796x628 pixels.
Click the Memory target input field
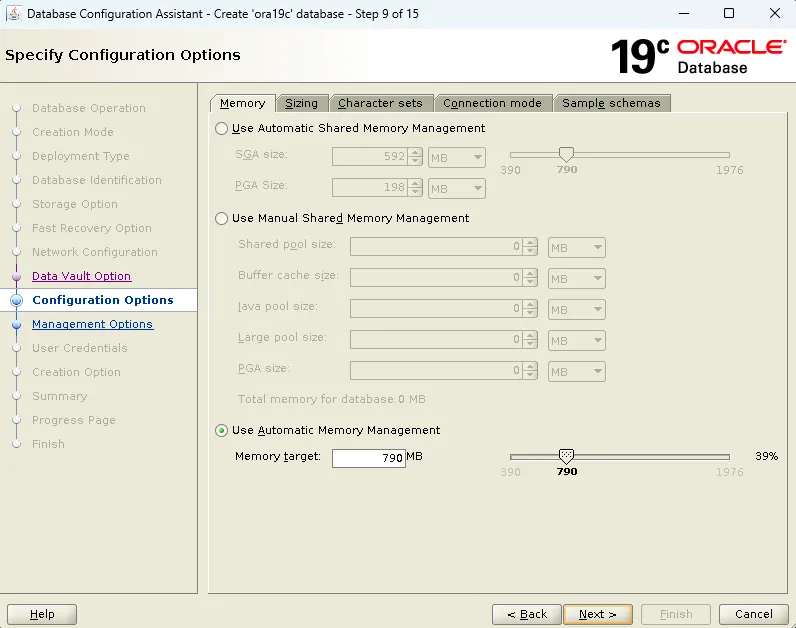click(x=369, y=458)
